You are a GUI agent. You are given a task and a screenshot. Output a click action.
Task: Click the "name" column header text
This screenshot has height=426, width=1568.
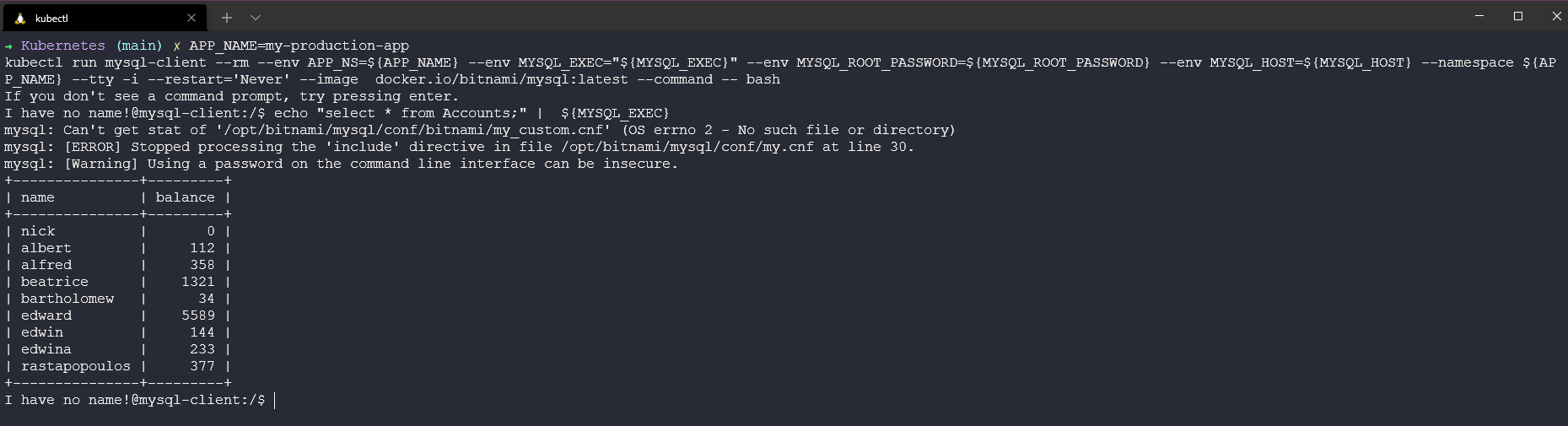coord(37,197)
